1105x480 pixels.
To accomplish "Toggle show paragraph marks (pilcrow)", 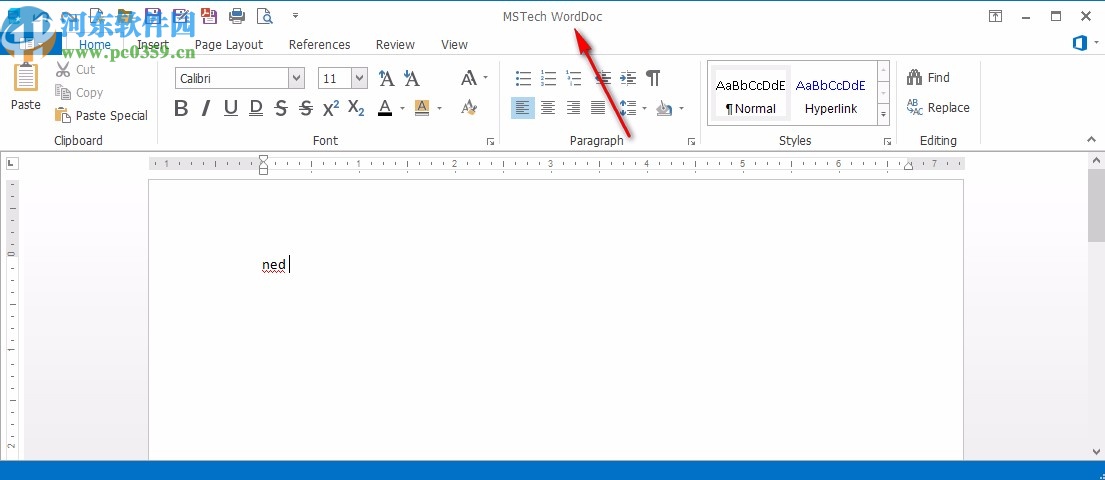I will pyautogui.click(x=653, y=78).
